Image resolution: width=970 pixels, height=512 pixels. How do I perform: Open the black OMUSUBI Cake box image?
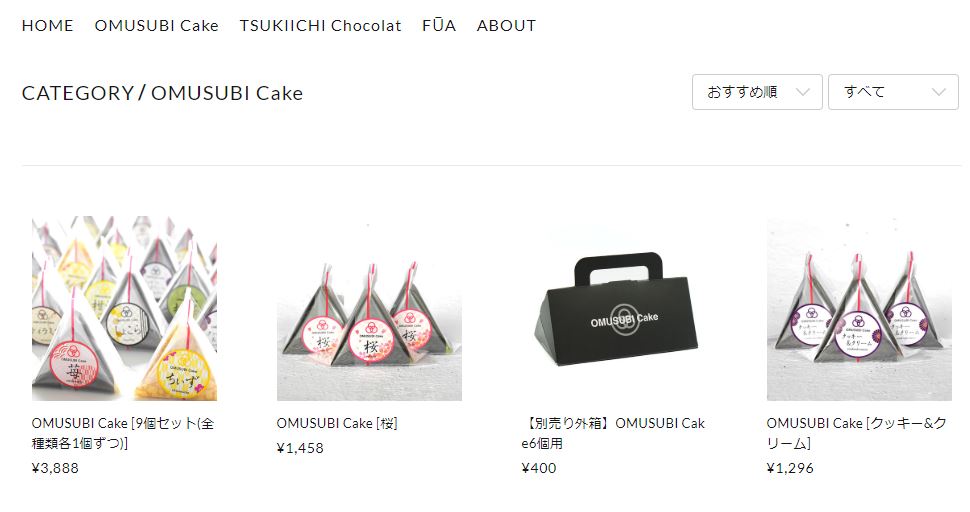[614, 309]
